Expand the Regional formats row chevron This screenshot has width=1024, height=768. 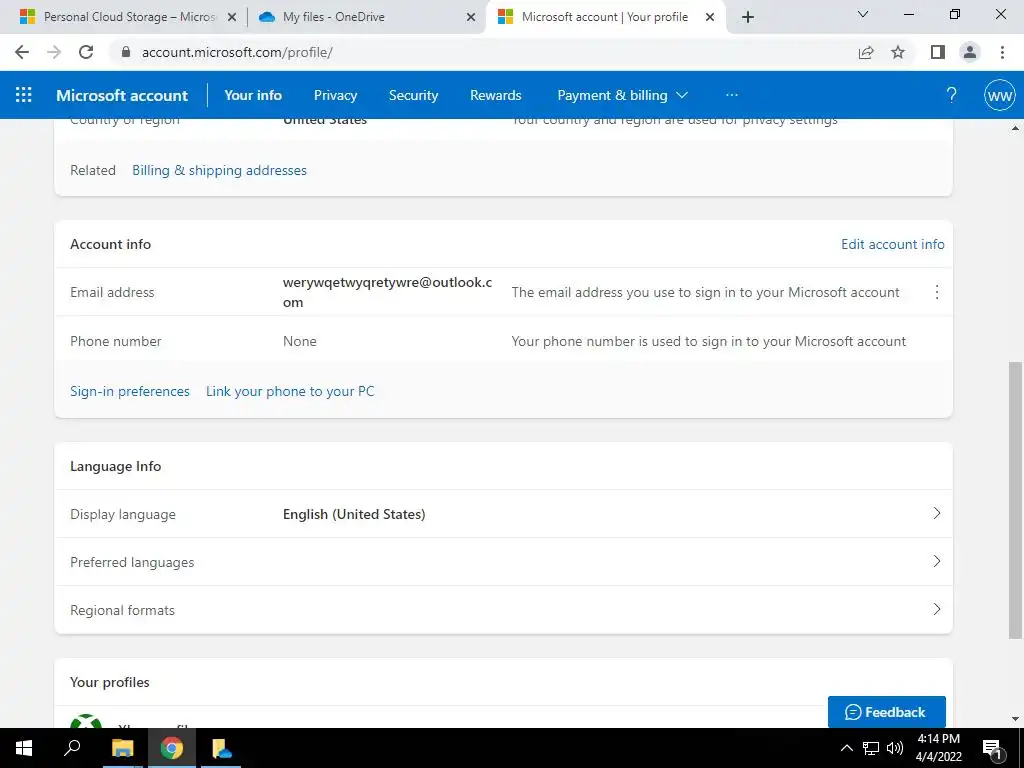point(936,609)
